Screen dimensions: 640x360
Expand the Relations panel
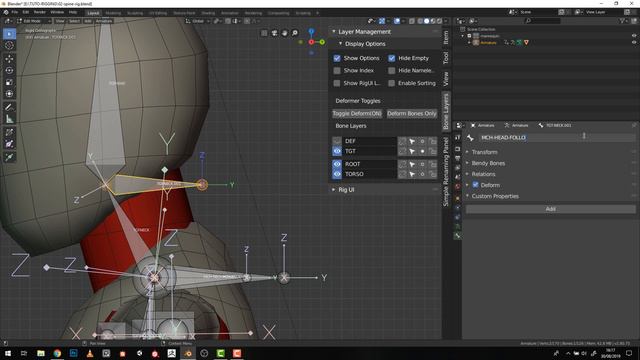point(467,174)
